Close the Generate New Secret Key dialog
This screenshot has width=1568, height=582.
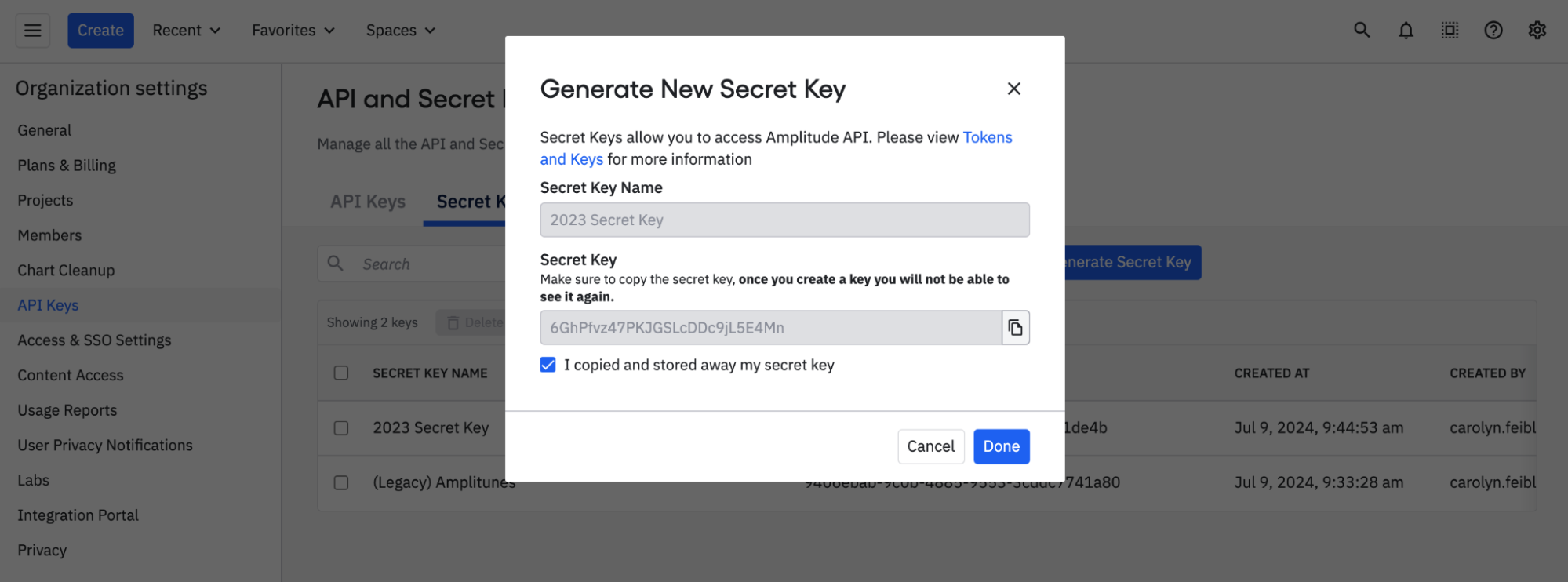click(x=1014, y=89)
